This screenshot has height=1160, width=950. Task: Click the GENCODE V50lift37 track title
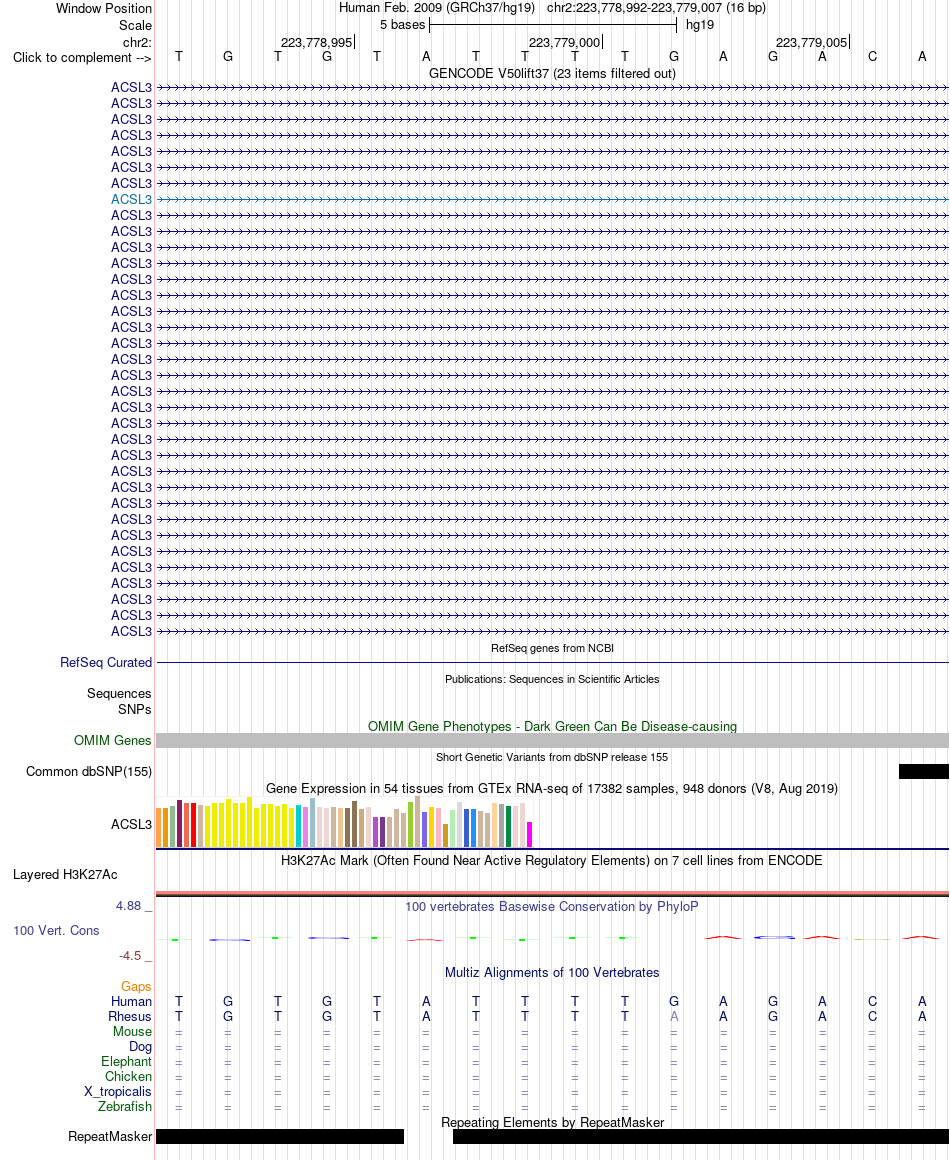pyautogui.click(x=552, y=73)
